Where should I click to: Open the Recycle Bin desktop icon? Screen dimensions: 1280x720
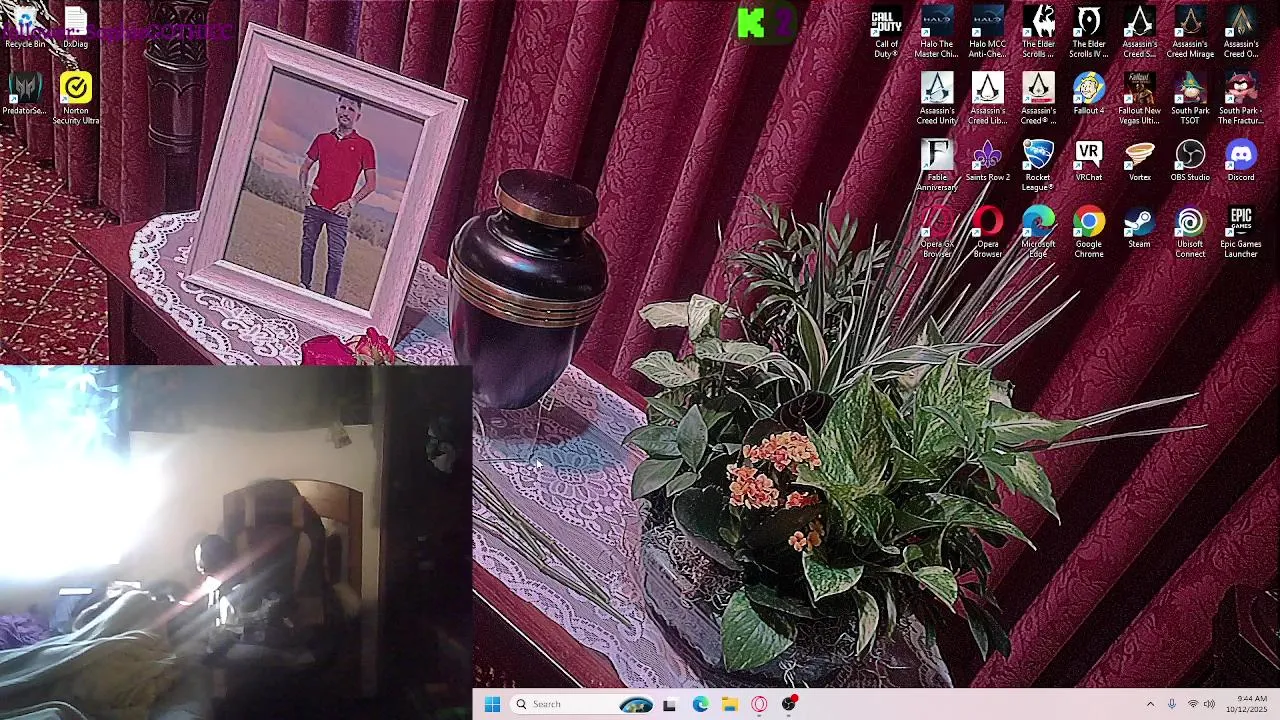pos(25,28)
